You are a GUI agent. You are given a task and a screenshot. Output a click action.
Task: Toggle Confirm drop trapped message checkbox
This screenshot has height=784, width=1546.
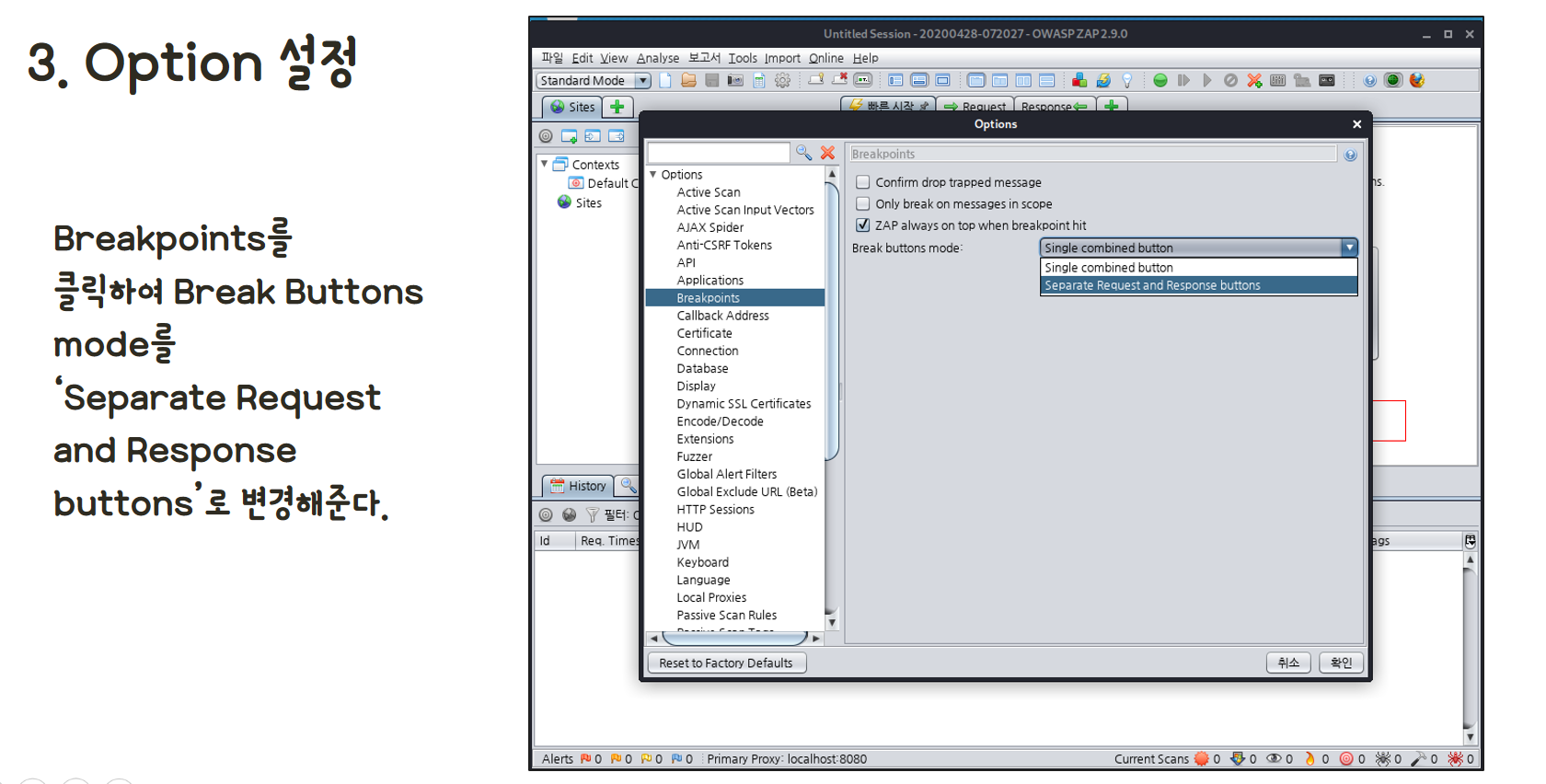point(862,182)
